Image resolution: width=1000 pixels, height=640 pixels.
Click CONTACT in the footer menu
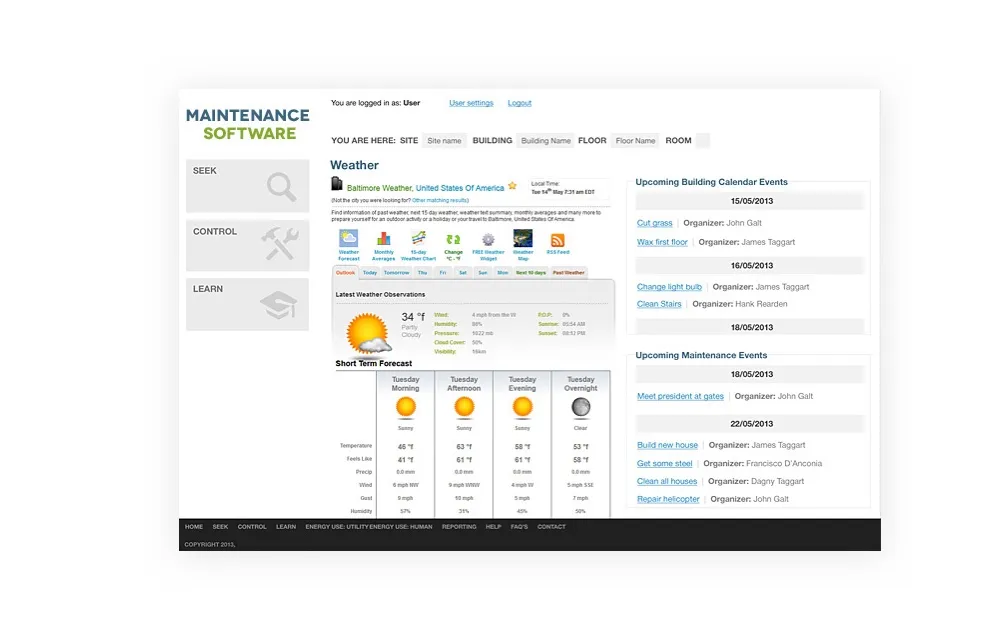pyautogui.click(x=552, y=527)
